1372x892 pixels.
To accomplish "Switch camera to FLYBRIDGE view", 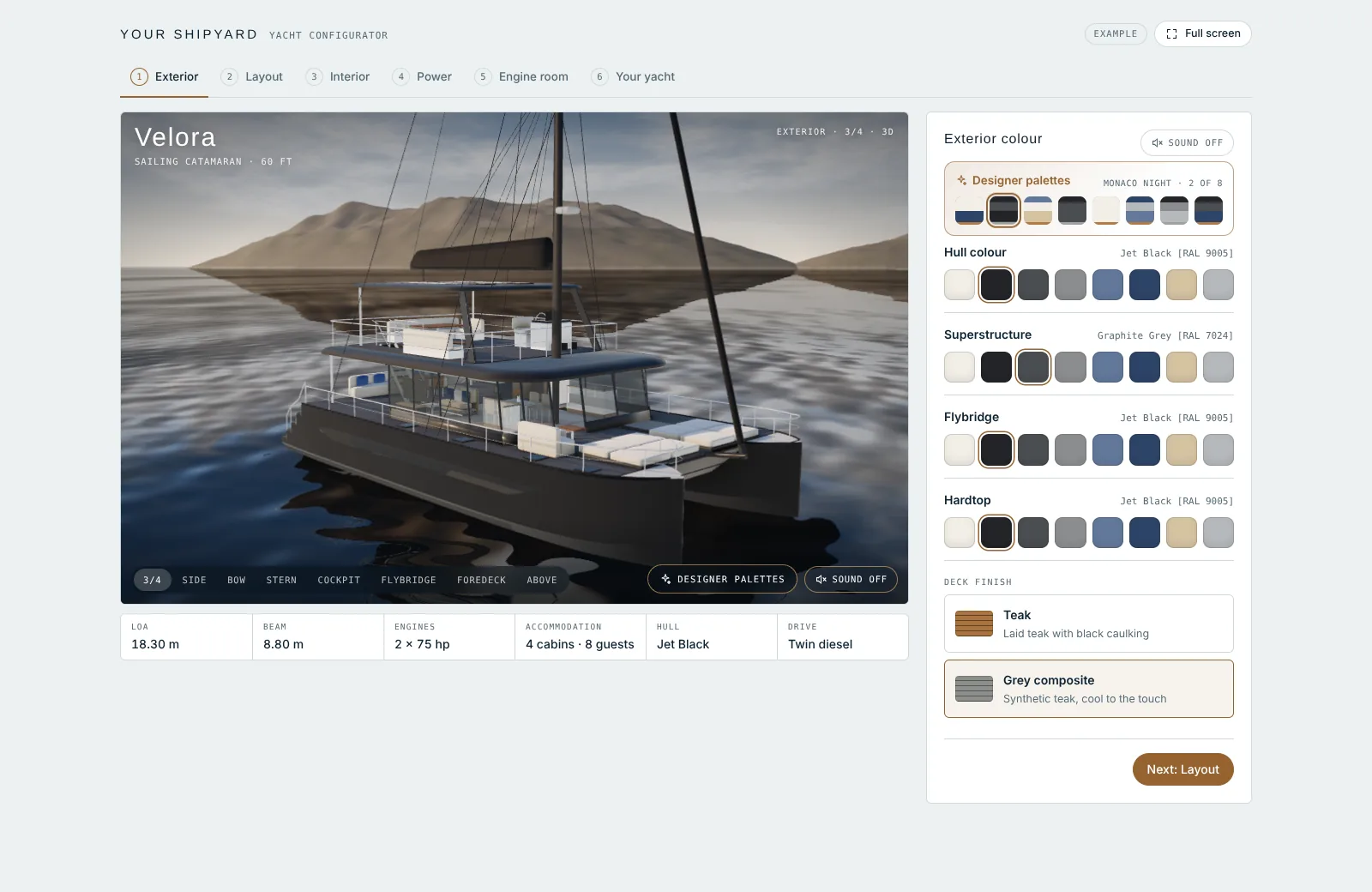I will [x=408, y=580].
